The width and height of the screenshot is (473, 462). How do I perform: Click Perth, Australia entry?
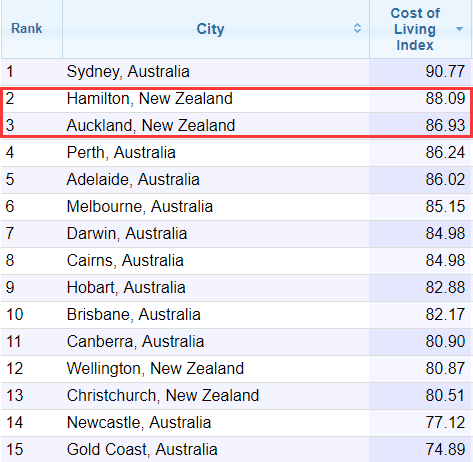point(121,153)
